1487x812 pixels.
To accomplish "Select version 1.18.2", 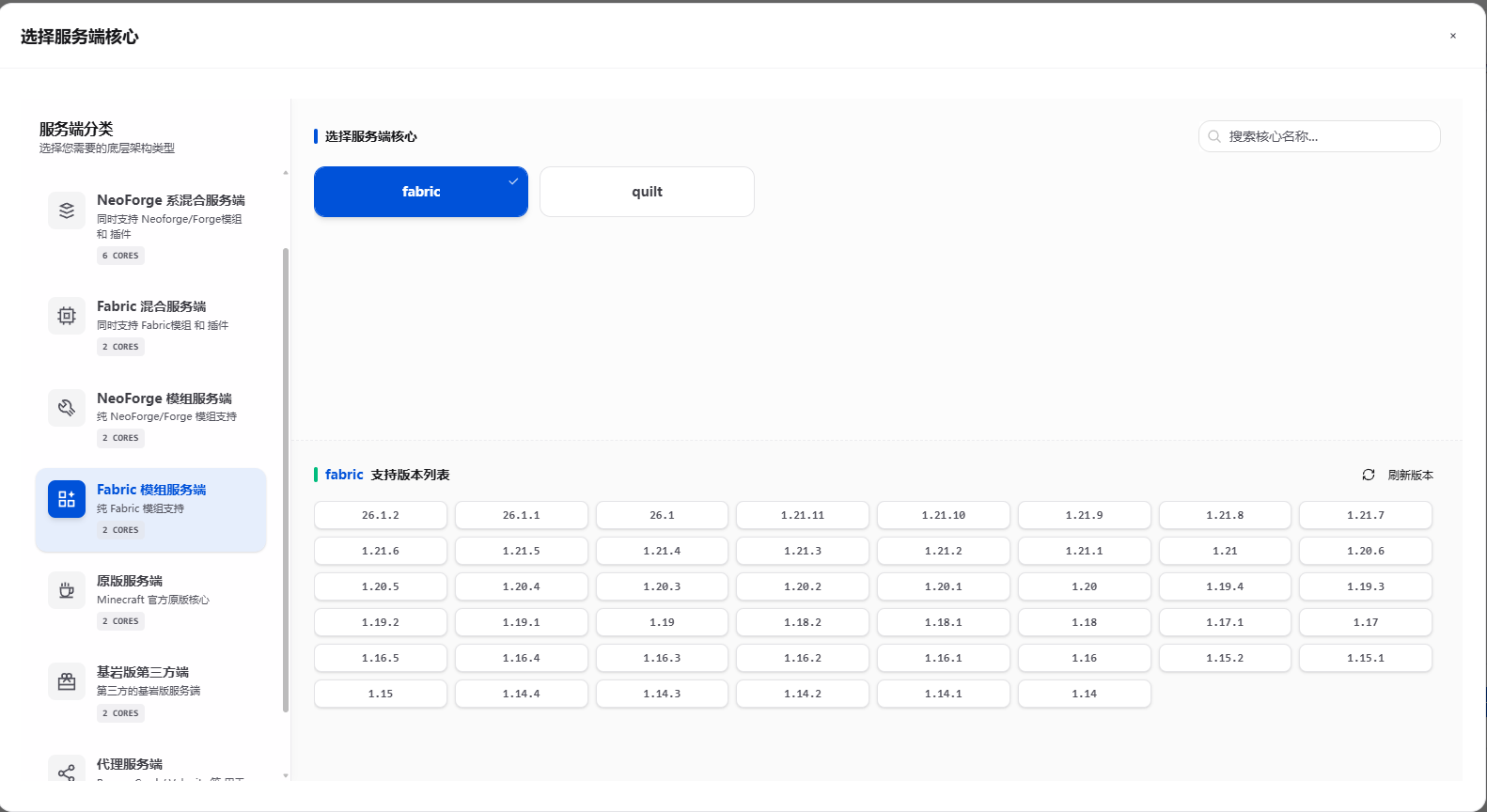I will (803, 622).
